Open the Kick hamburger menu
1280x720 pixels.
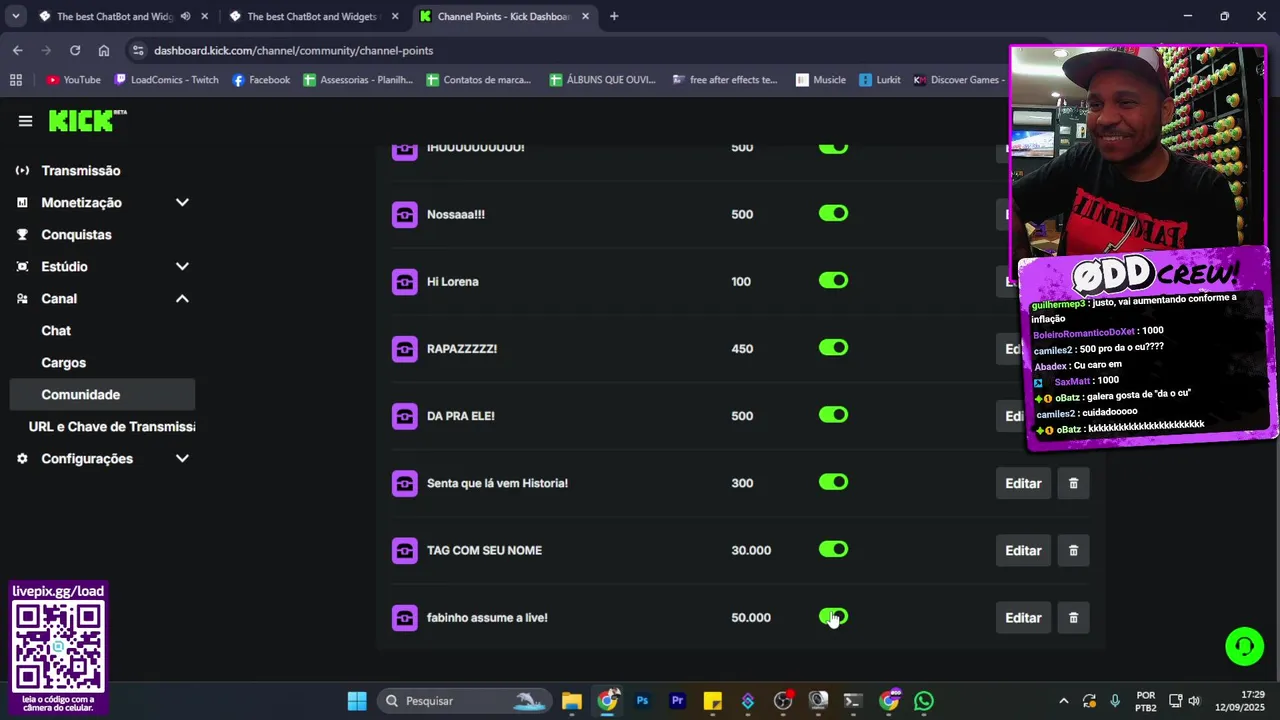(x=25, y=121)
